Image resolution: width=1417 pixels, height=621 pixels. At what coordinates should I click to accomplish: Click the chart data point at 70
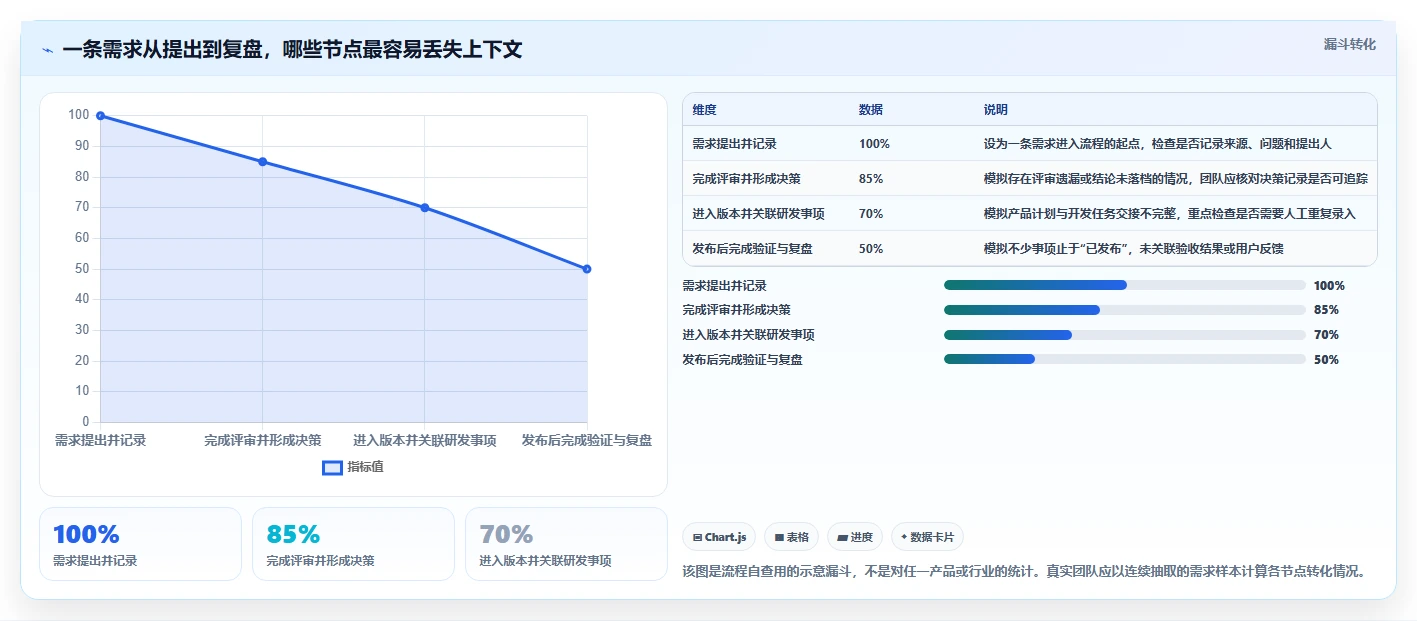[x=425, y=208]
